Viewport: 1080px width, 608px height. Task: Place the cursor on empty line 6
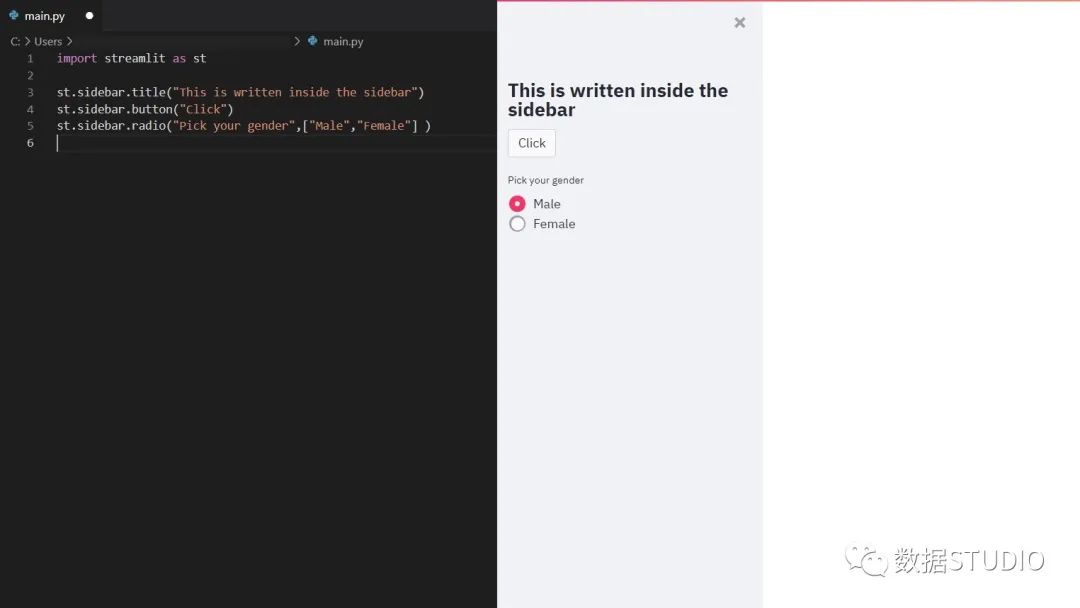pos(276,143)
